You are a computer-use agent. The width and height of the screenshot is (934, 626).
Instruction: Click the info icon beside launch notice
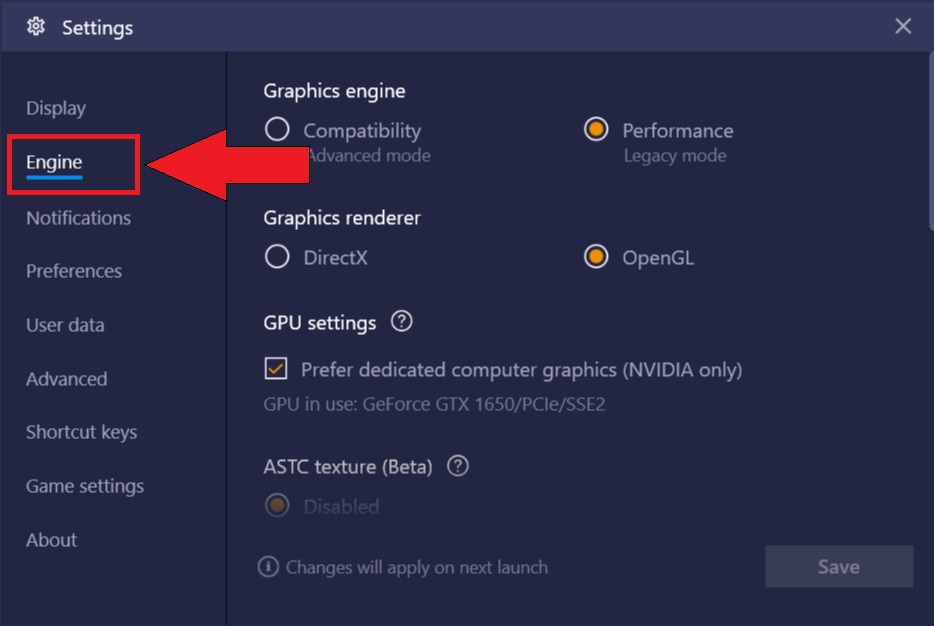pyautogui.click(x=268, y=566)
